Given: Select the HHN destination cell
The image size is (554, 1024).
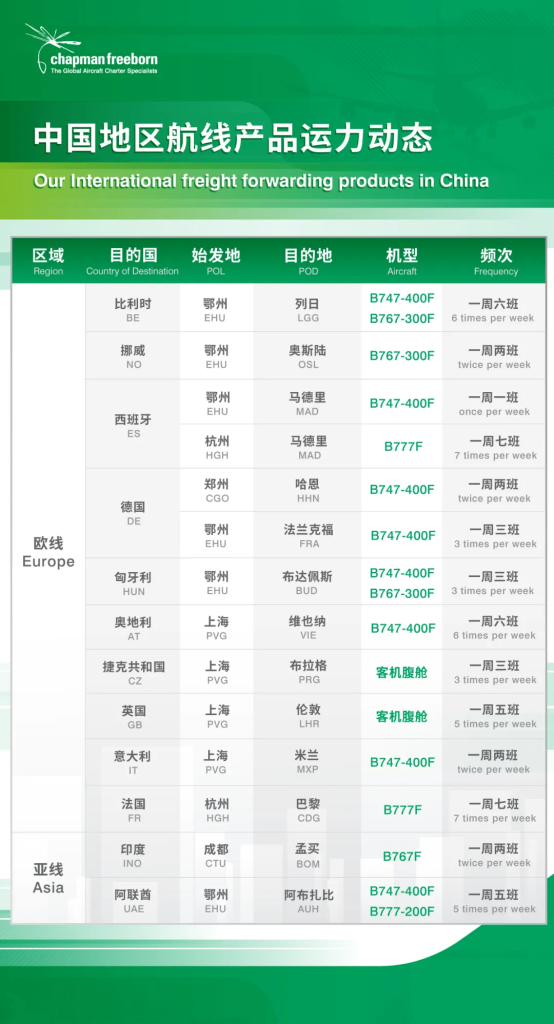Looking at the screenshot, I should (x=308, y=490).
